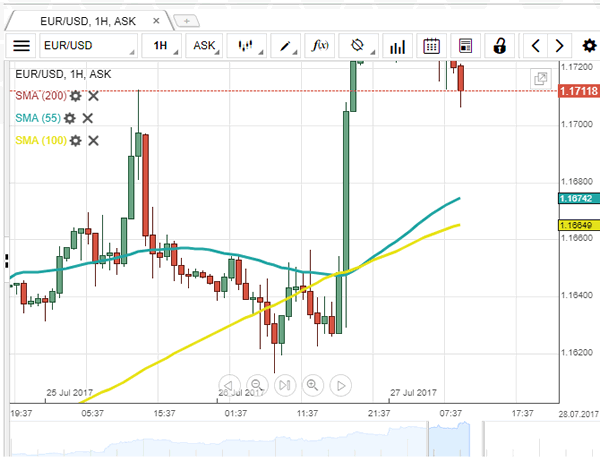Image resolution: width=600 pixels, height=462 pixels.
Task: Add a new chart tab with plus
Action: coord(186,21)
